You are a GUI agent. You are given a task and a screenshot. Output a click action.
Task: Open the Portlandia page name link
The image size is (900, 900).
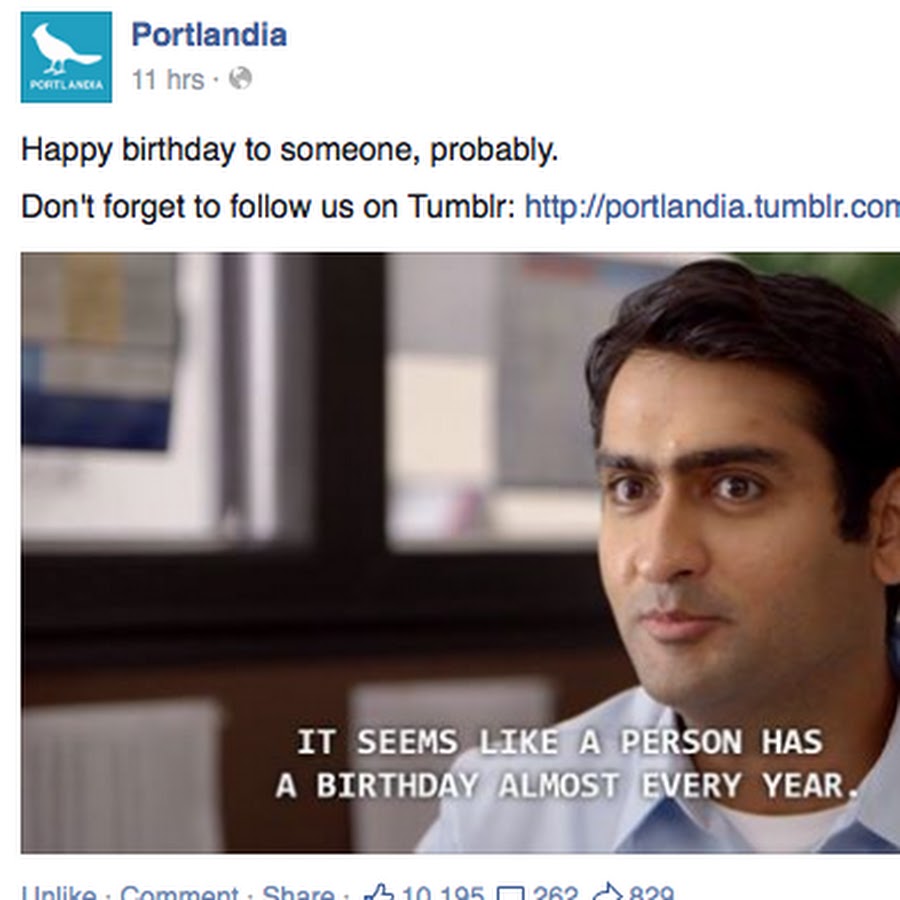209,34
